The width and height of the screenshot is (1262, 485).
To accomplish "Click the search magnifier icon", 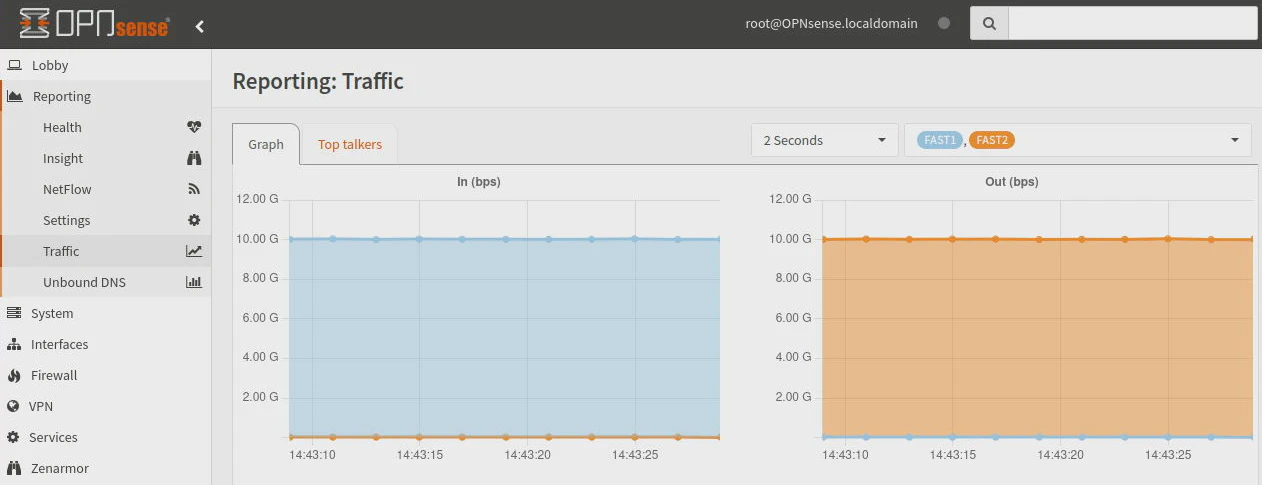I will (989, 24).
